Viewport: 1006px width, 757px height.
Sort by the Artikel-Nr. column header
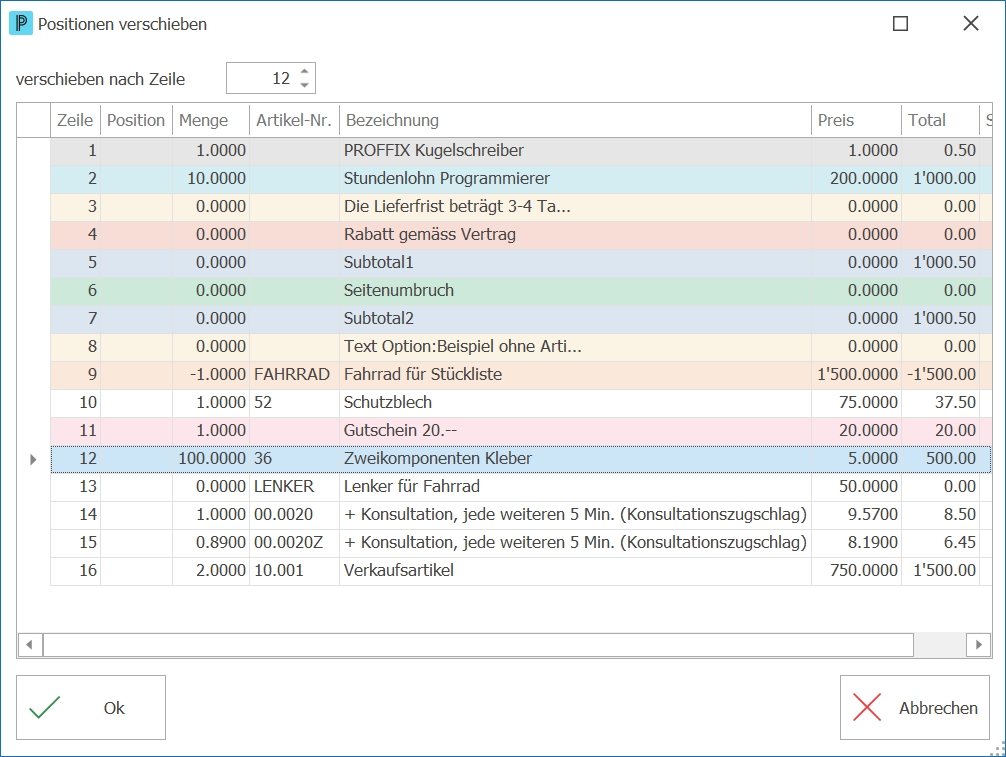(294, 120)
